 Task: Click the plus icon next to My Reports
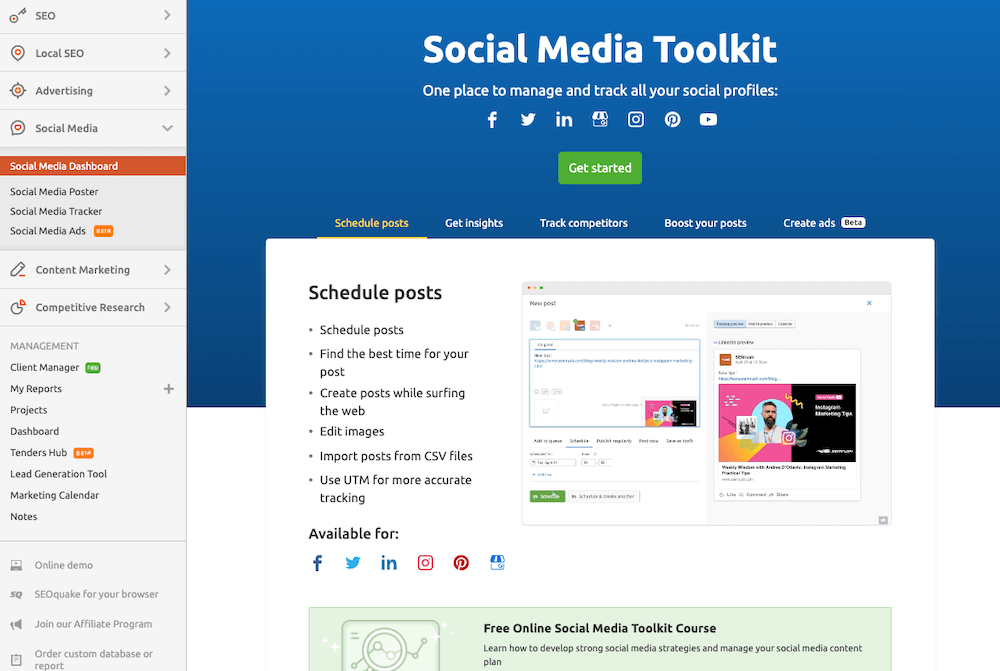pos(168,388)
